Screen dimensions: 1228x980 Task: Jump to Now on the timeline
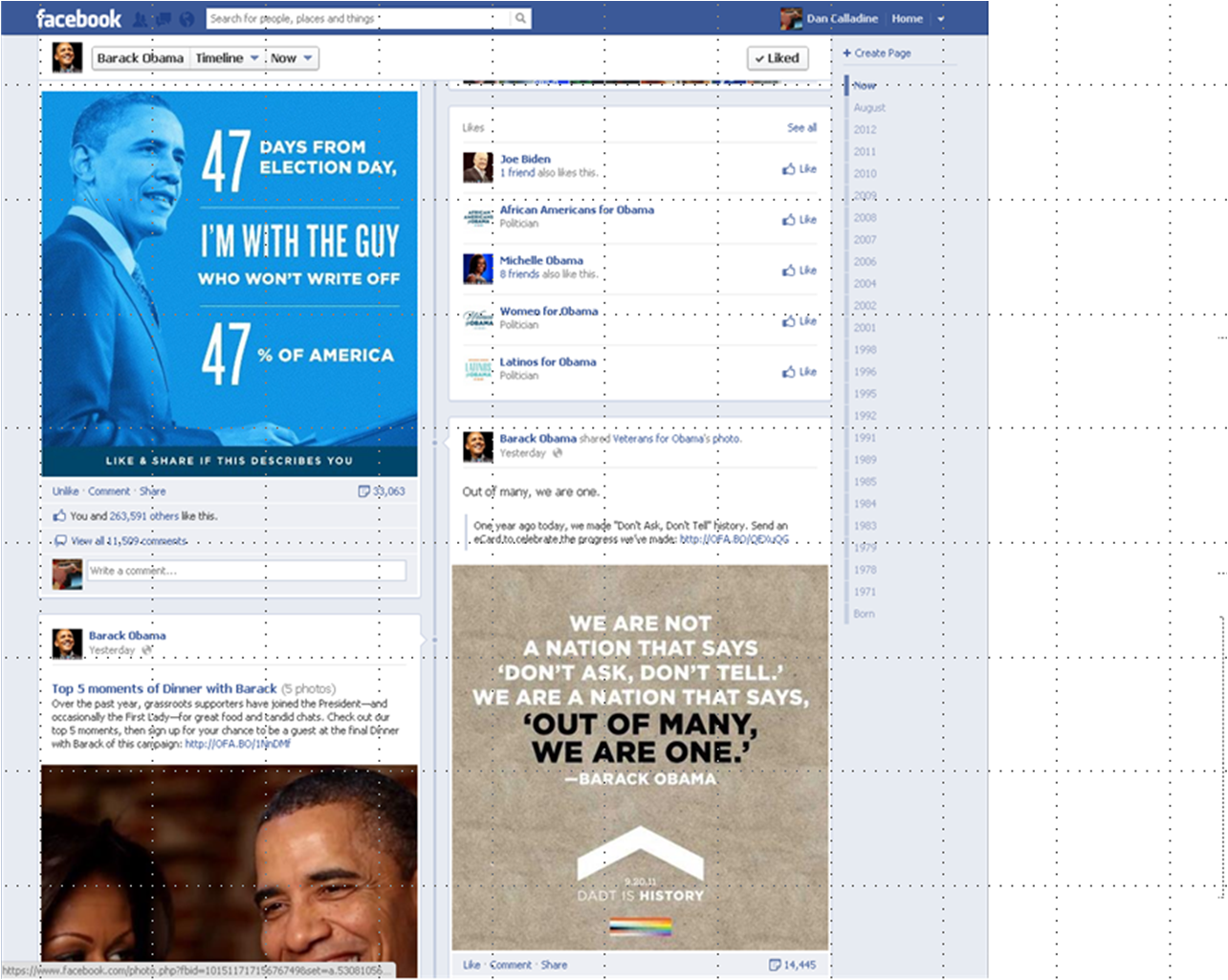pos(865,86)
